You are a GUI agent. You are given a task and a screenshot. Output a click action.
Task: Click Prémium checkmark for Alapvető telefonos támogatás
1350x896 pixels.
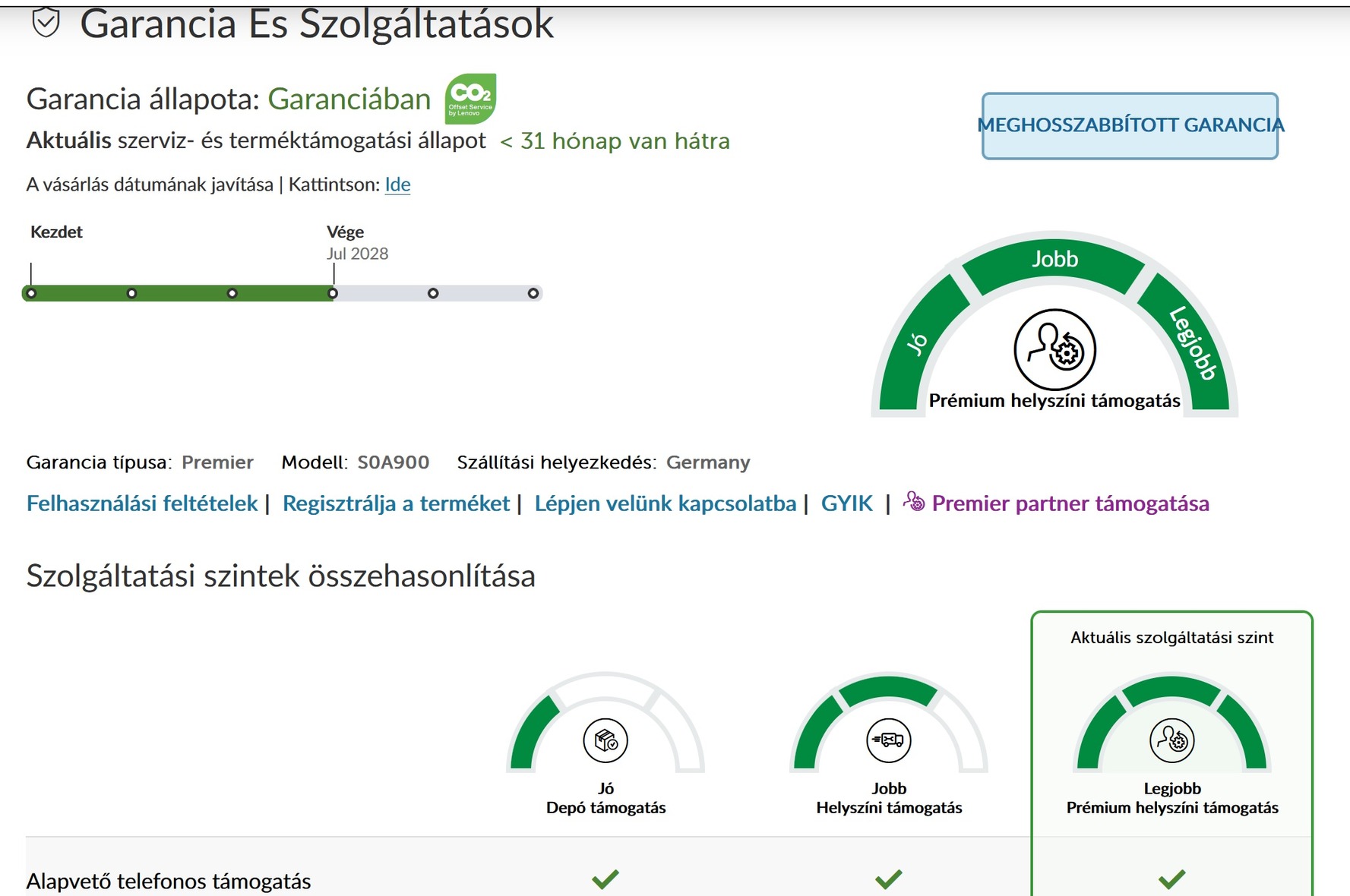tap(1172, 879)
